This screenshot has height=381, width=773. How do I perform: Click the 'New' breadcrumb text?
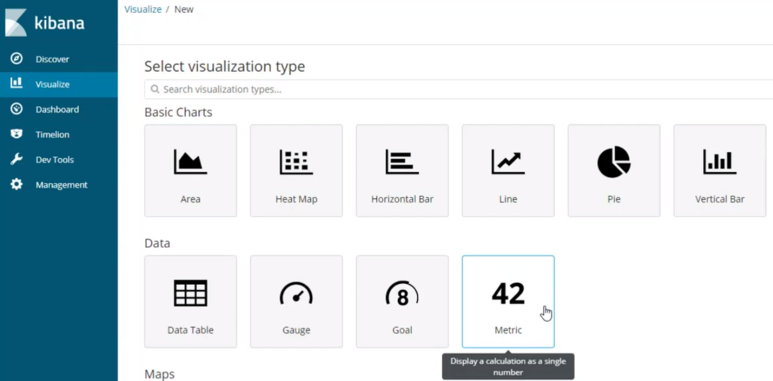pyautogui.click(x=184, y=9)
